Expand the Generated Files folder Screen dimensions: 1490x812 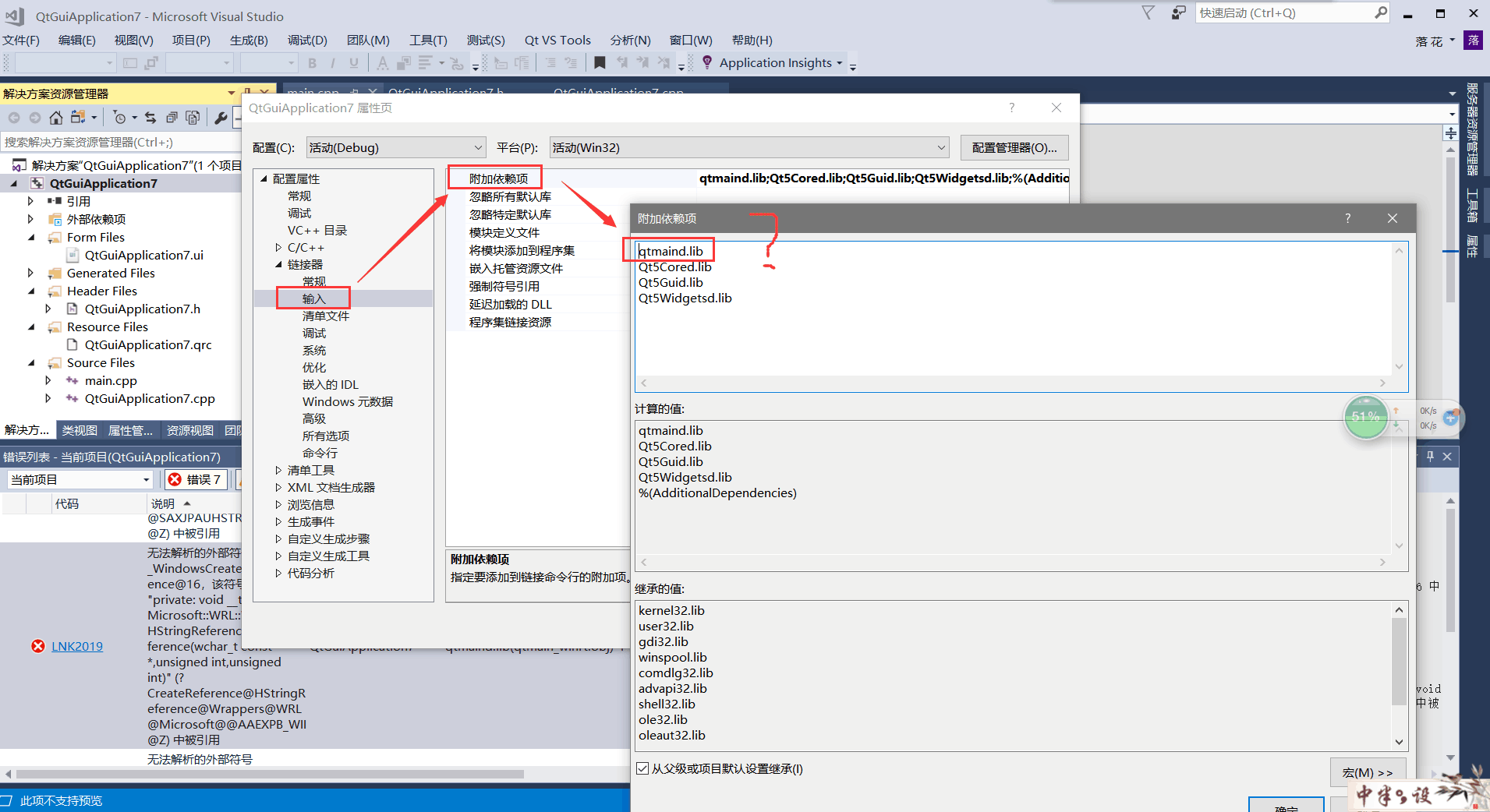(30, 273)
